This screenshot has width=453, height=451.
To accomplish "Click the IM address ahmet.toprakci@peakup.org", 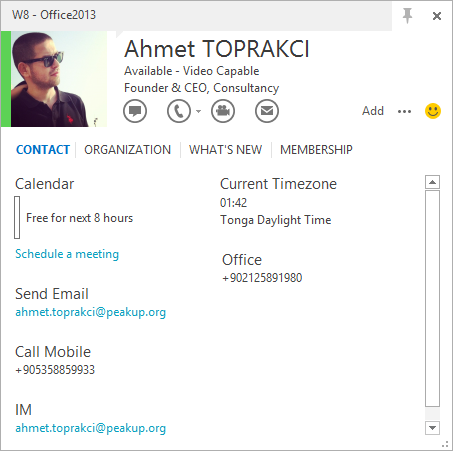I will pyautogui.click(x=91, y=428).
